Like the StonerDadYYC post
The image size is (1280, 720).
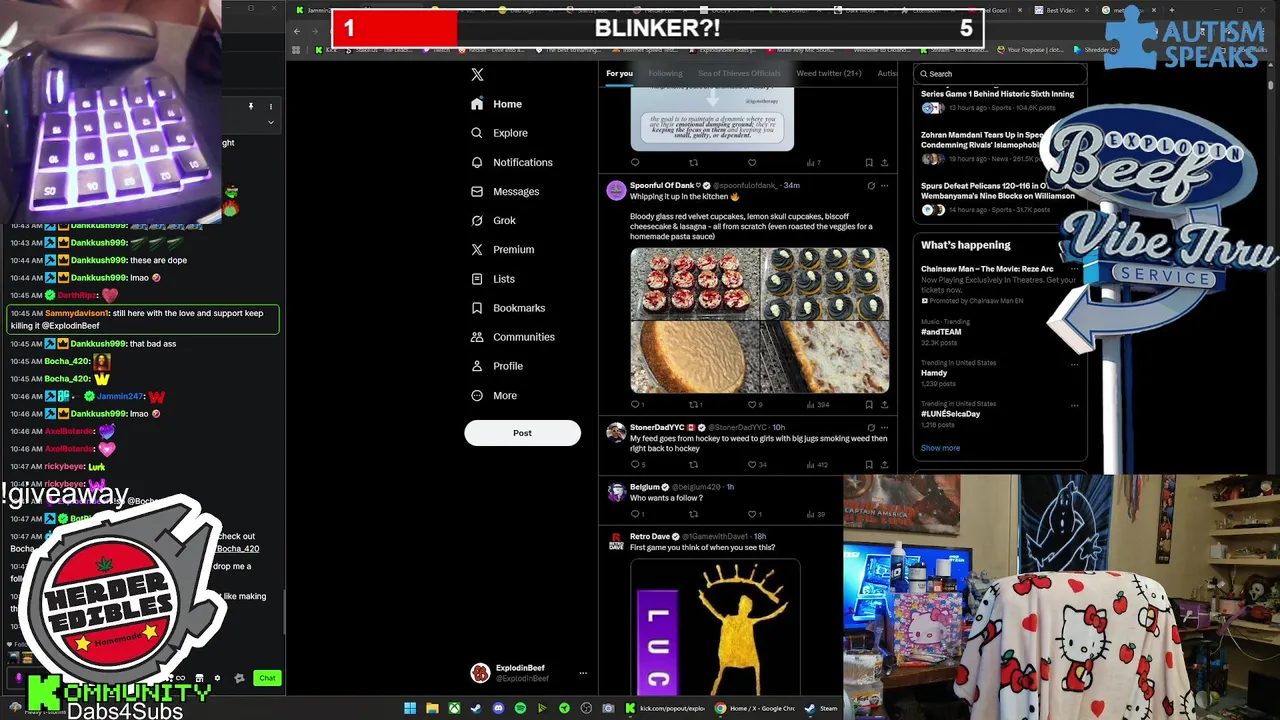[752, 465]
